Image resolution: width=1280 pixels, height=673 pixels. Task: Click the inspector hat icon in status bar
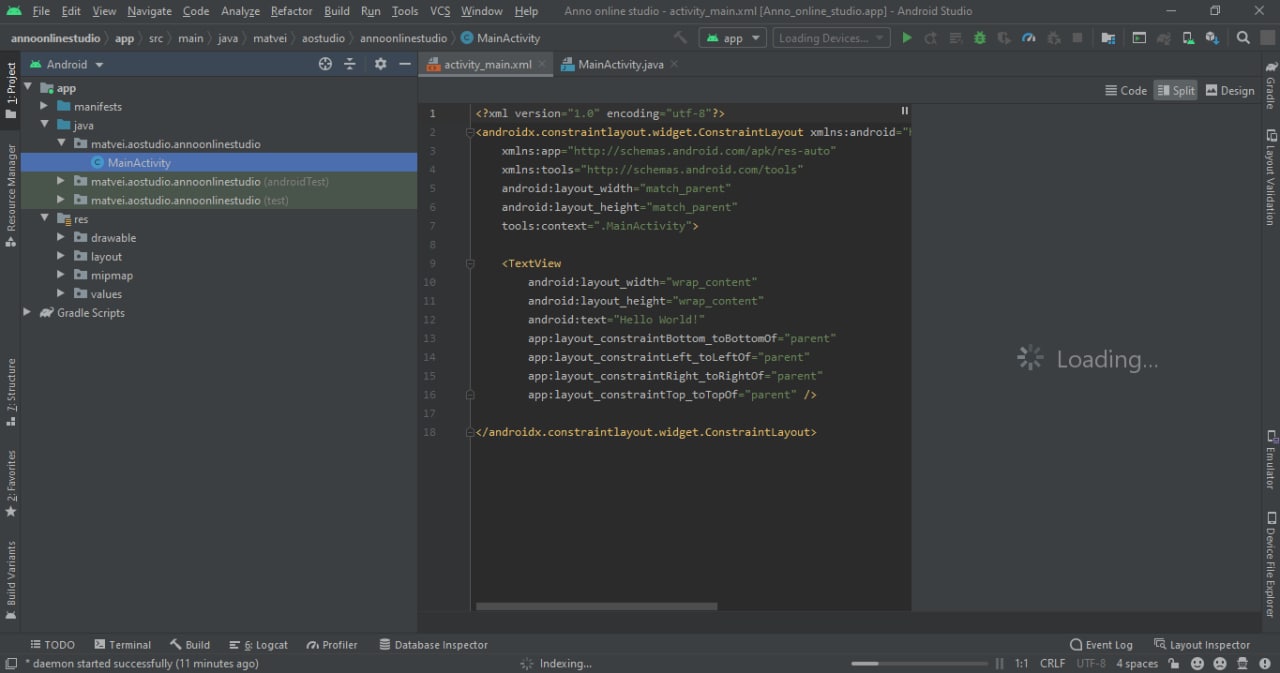(x=1244, y=663)
